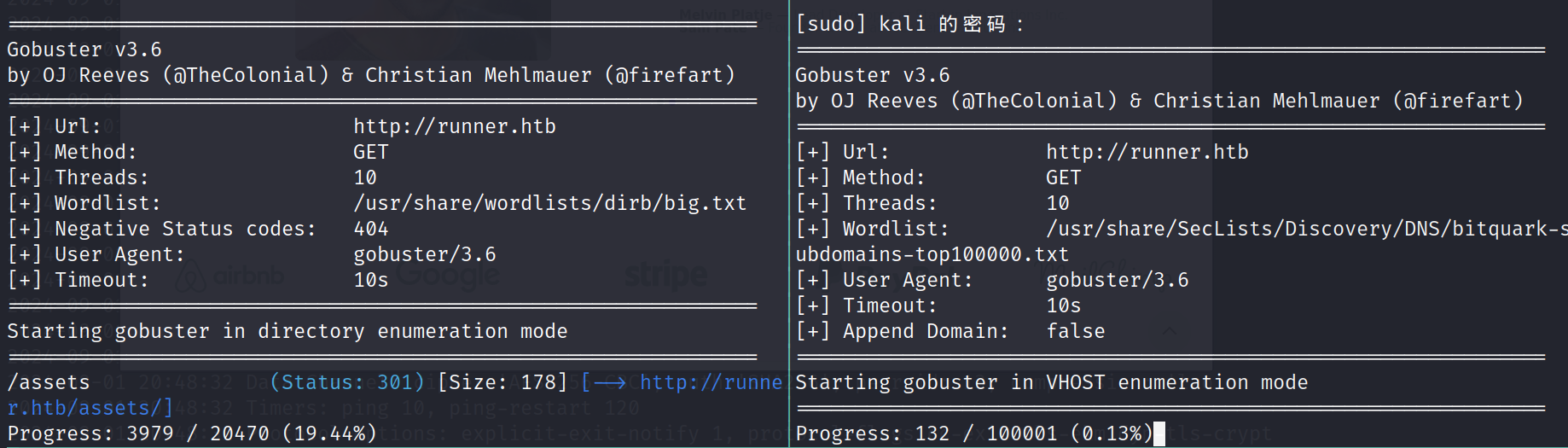Click Negative Status codes value 404
Image resolution: width=1568 pixels, height=448 pixels.
(x=370, y=229)
